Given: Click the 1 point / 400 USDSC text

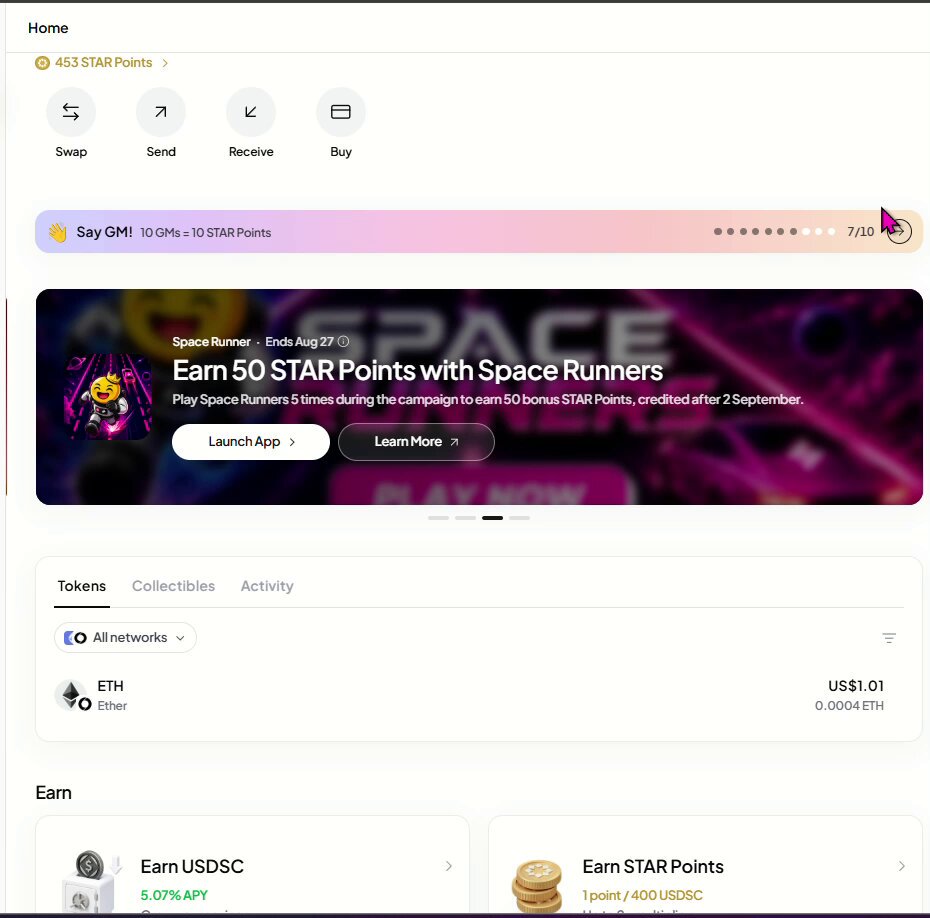Looking at the screenshot, I should (642, 895).
